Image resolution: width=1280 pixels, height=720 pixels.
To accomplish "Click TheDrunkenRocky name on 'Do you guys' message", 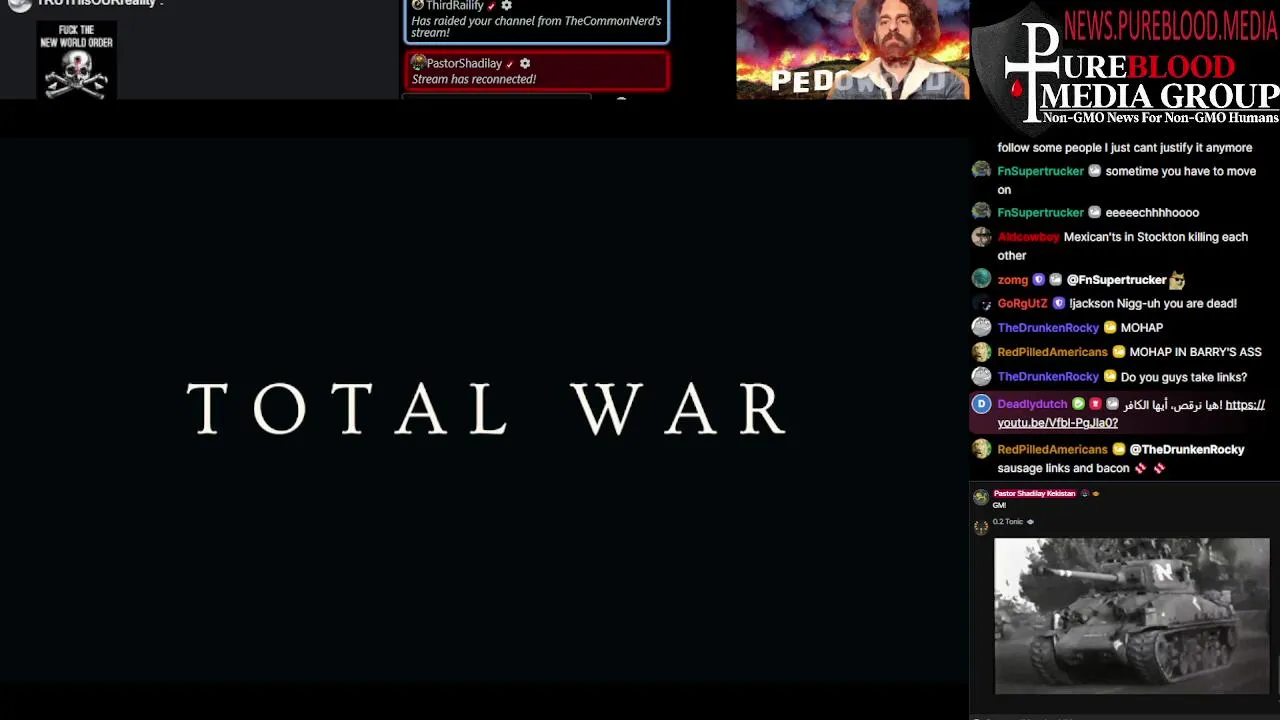I will [x=1048, y=376].
